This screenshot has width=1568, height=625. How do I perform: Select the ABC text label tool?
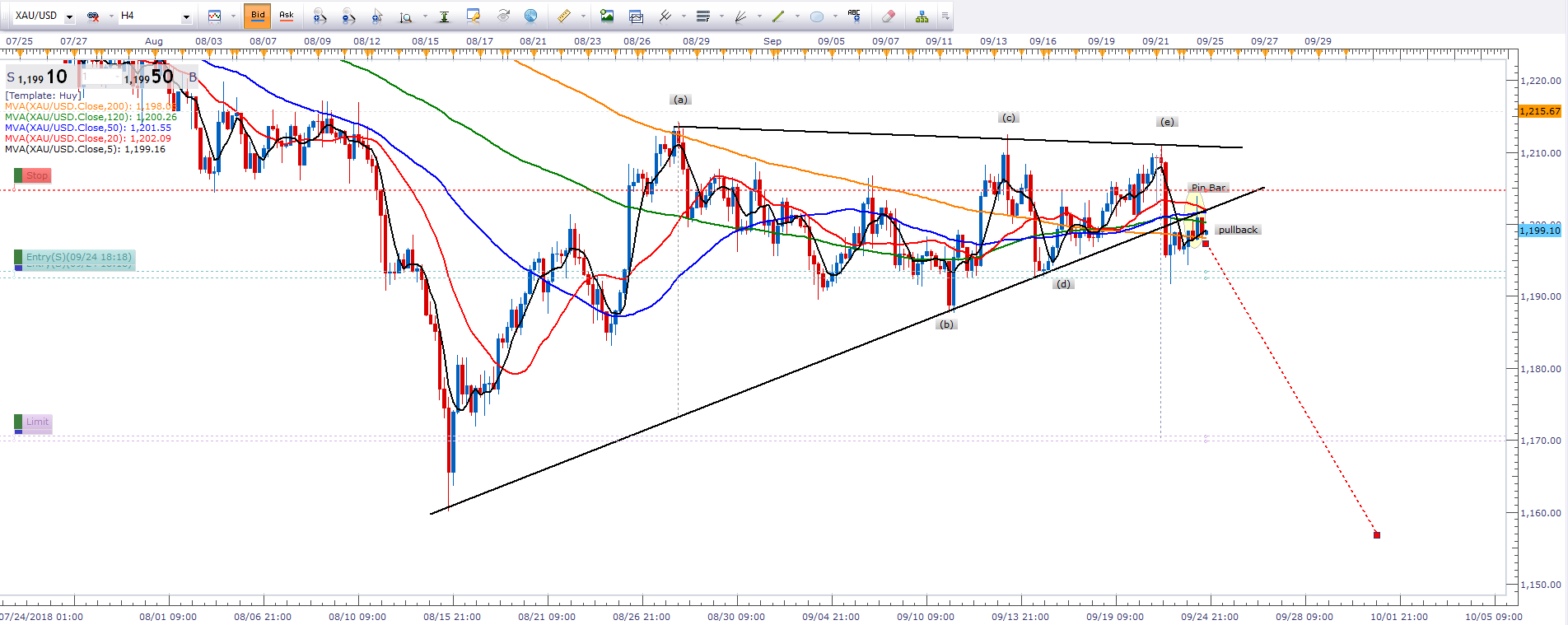tap(854, 16)
